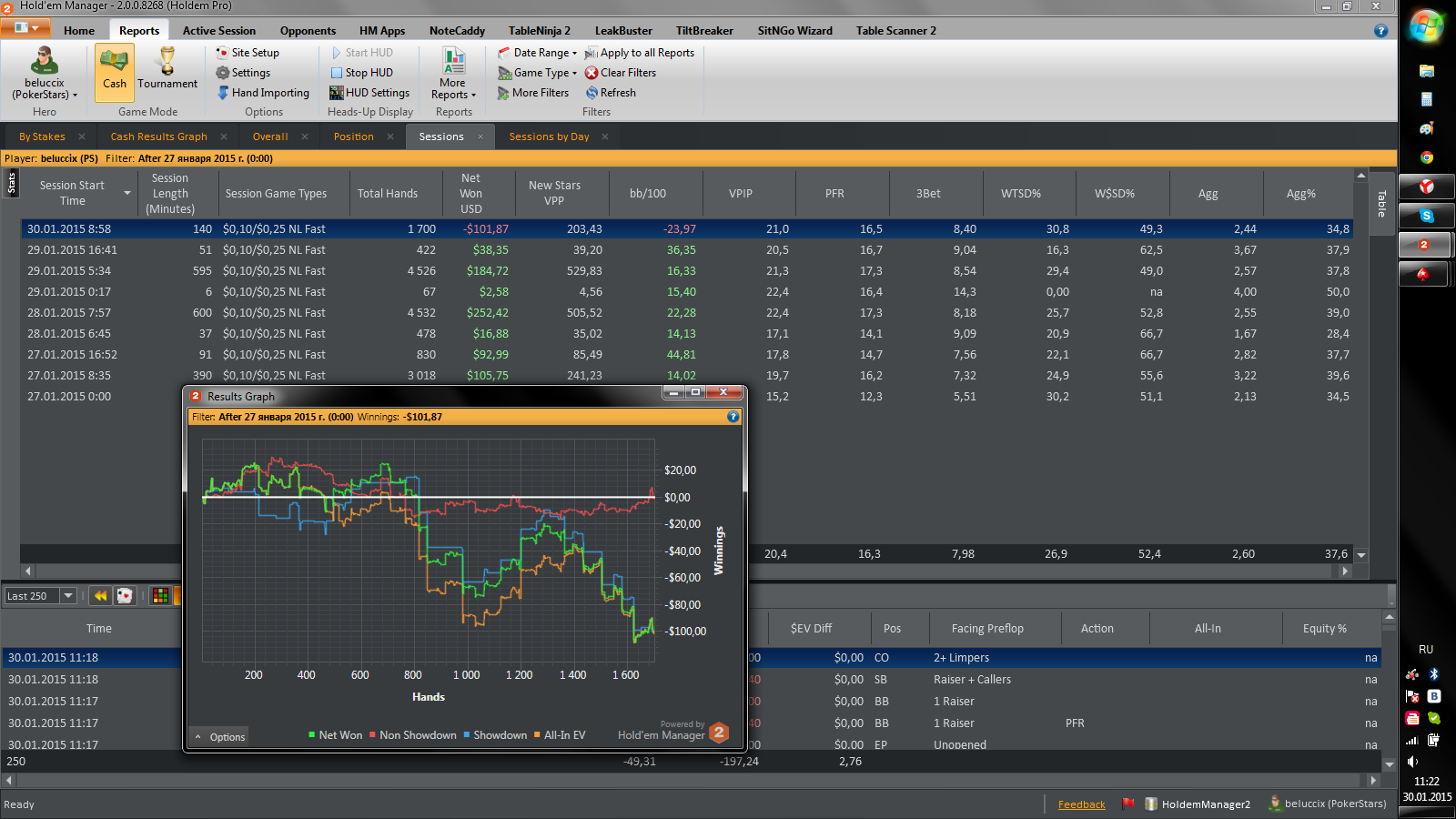Open the Date Range filter dropdown
The height and width of the screenshot is (819, 1456).
tap(537, 53)
